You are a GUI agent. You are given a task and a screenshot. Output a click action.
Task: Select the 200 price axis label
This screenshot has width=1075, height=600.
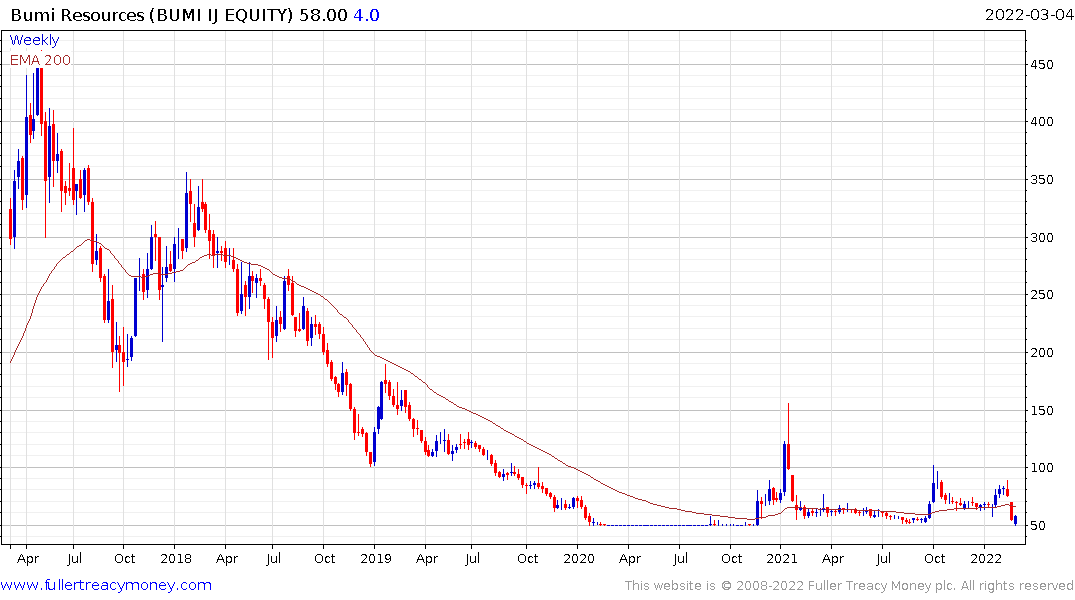pos(1042,352)
